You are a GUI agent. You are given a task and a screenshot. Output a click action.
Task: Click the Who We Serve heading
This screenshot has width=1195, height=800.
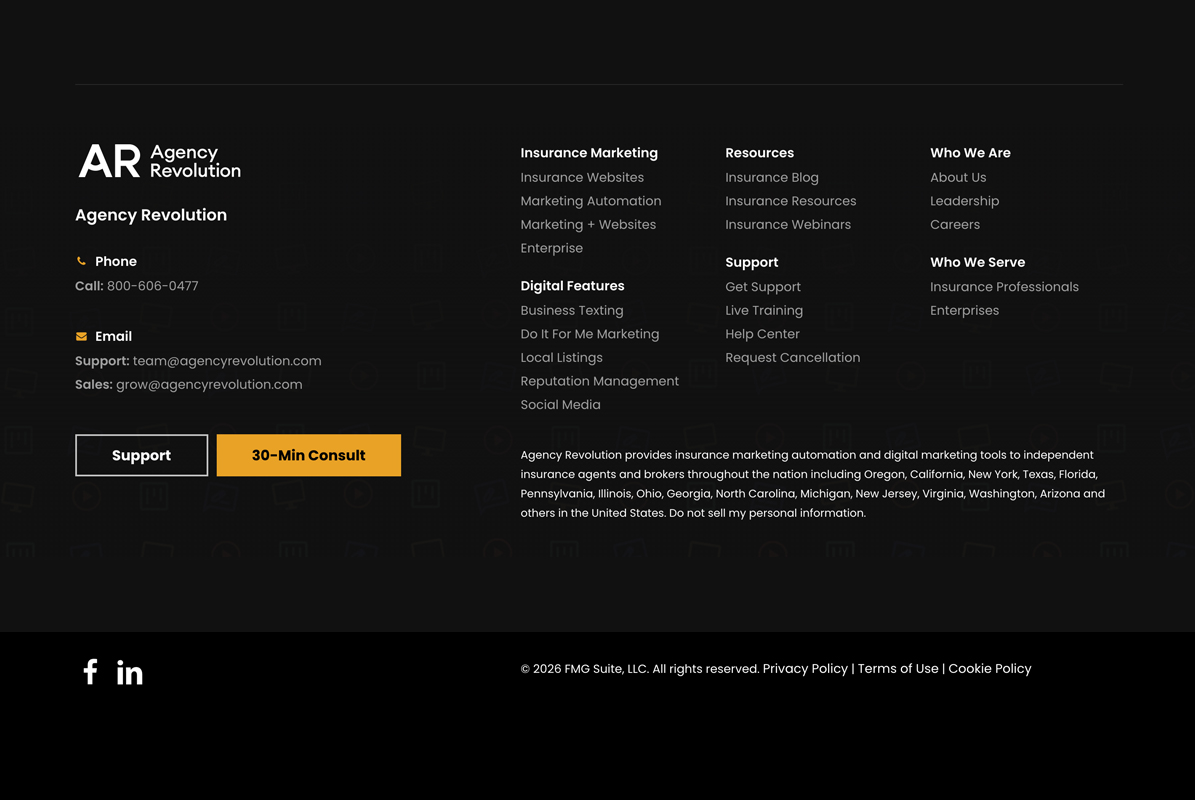(x=978, y=262)
